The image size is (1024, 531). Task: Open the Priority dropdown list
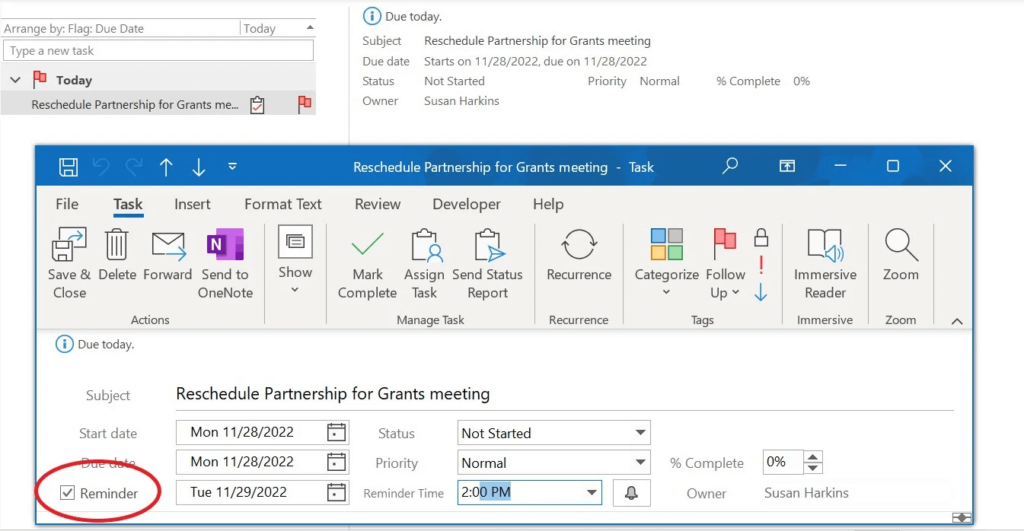tap(640, 463)
